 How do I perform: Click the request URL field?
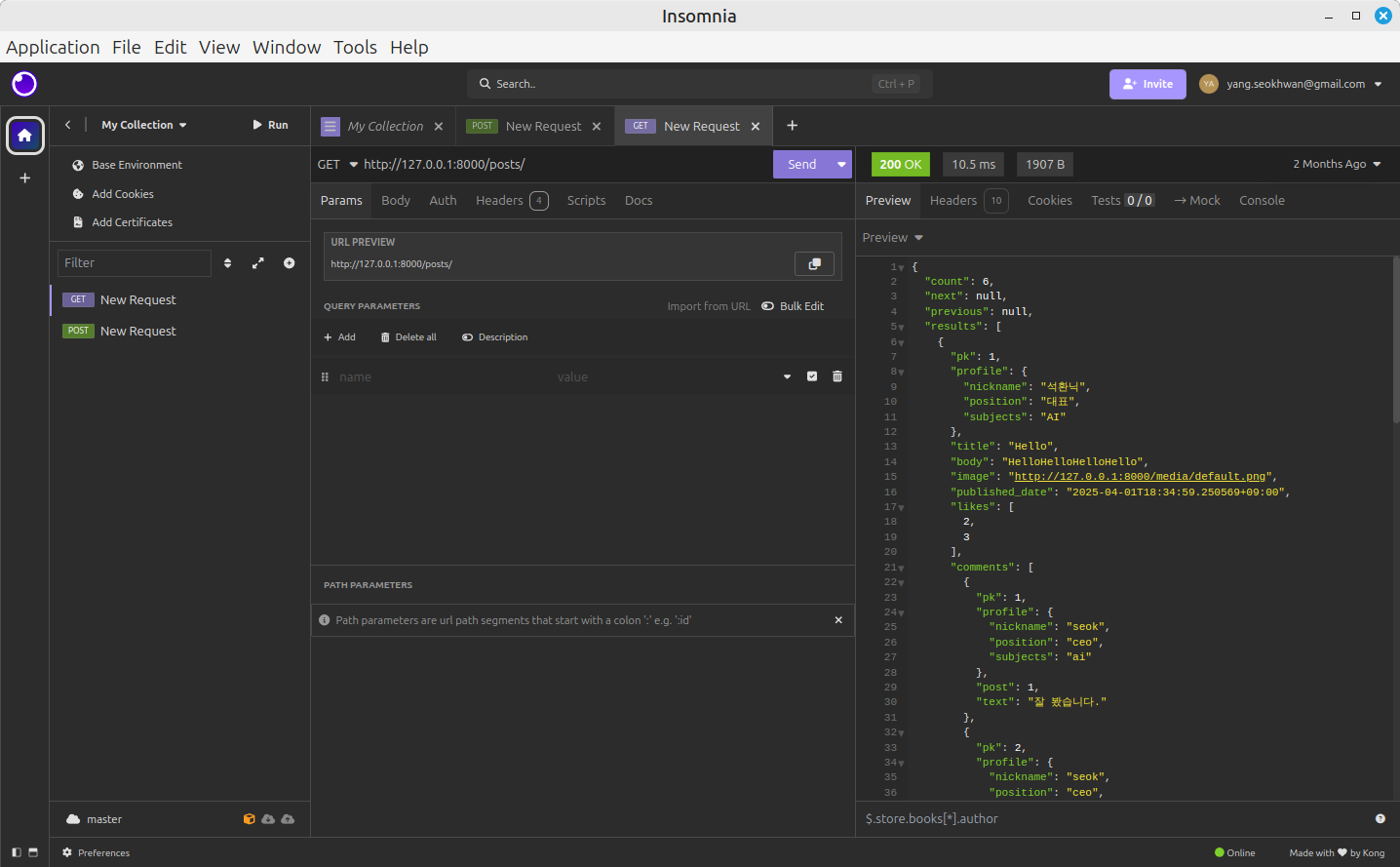tap(565, 165)
